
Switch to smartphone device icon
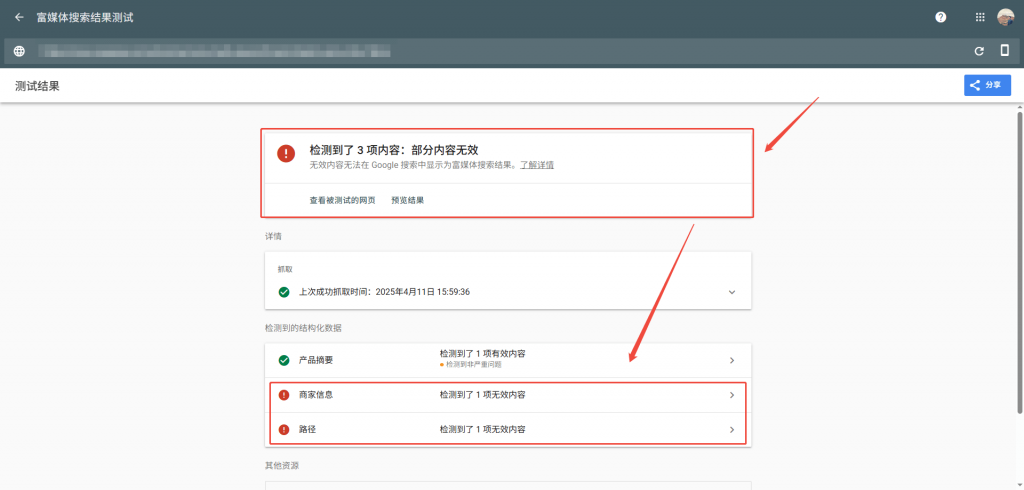click(1005, 51)
